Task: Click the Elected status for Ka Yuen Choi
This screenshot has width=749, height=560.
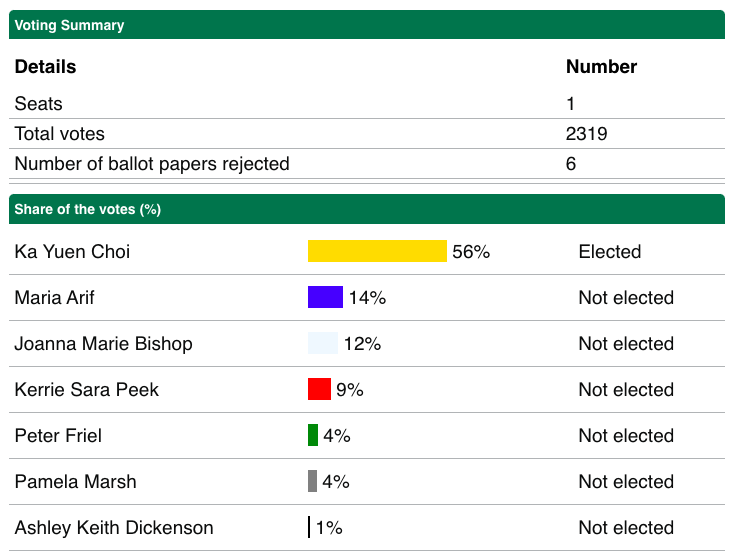Action: pyautogui.click(x=609, y=252)
